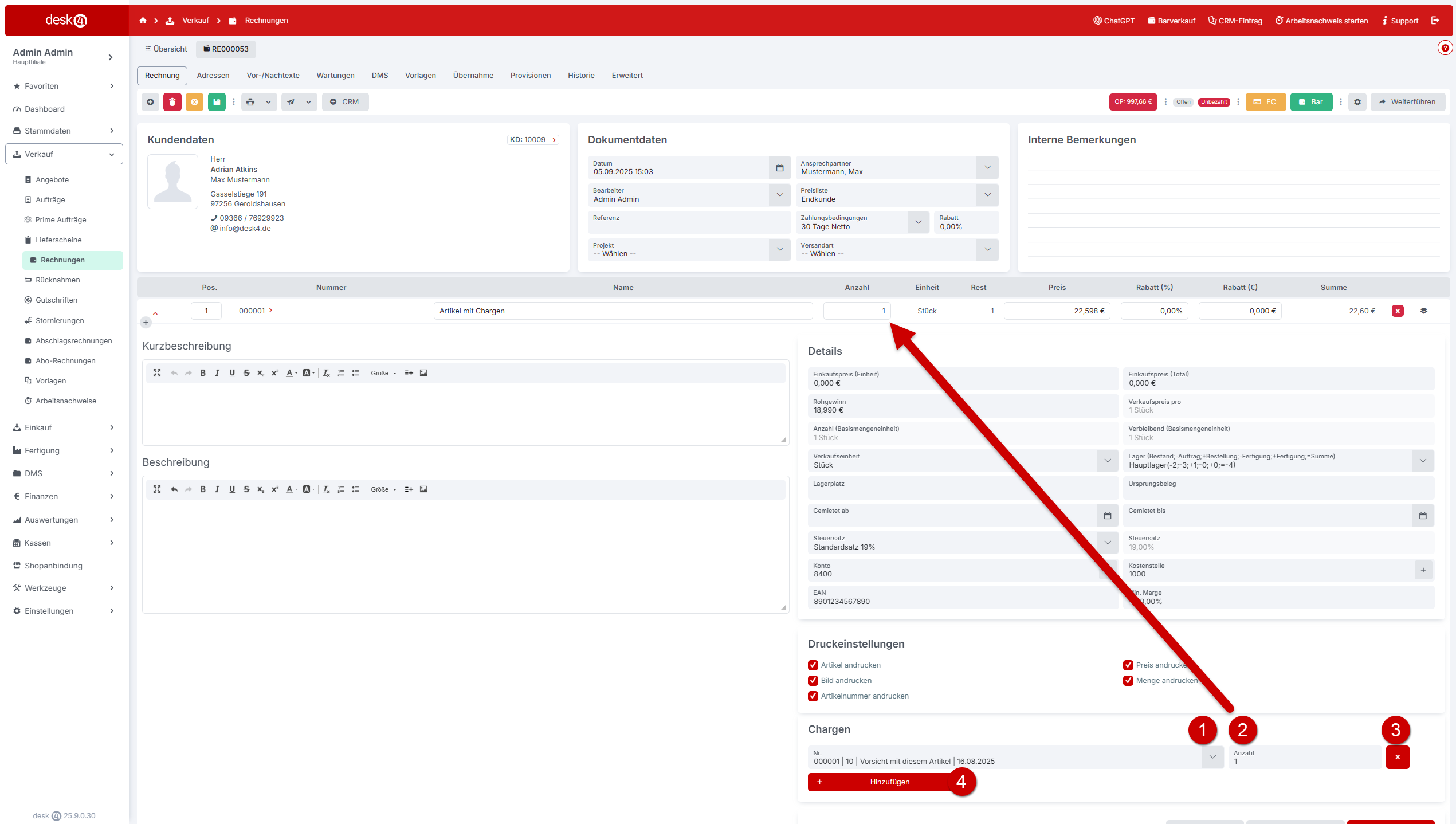The height and width of the screenshot is (824, 1456).
Task: Toggle Bild andrucken checkbox
Action: point(813,681)
